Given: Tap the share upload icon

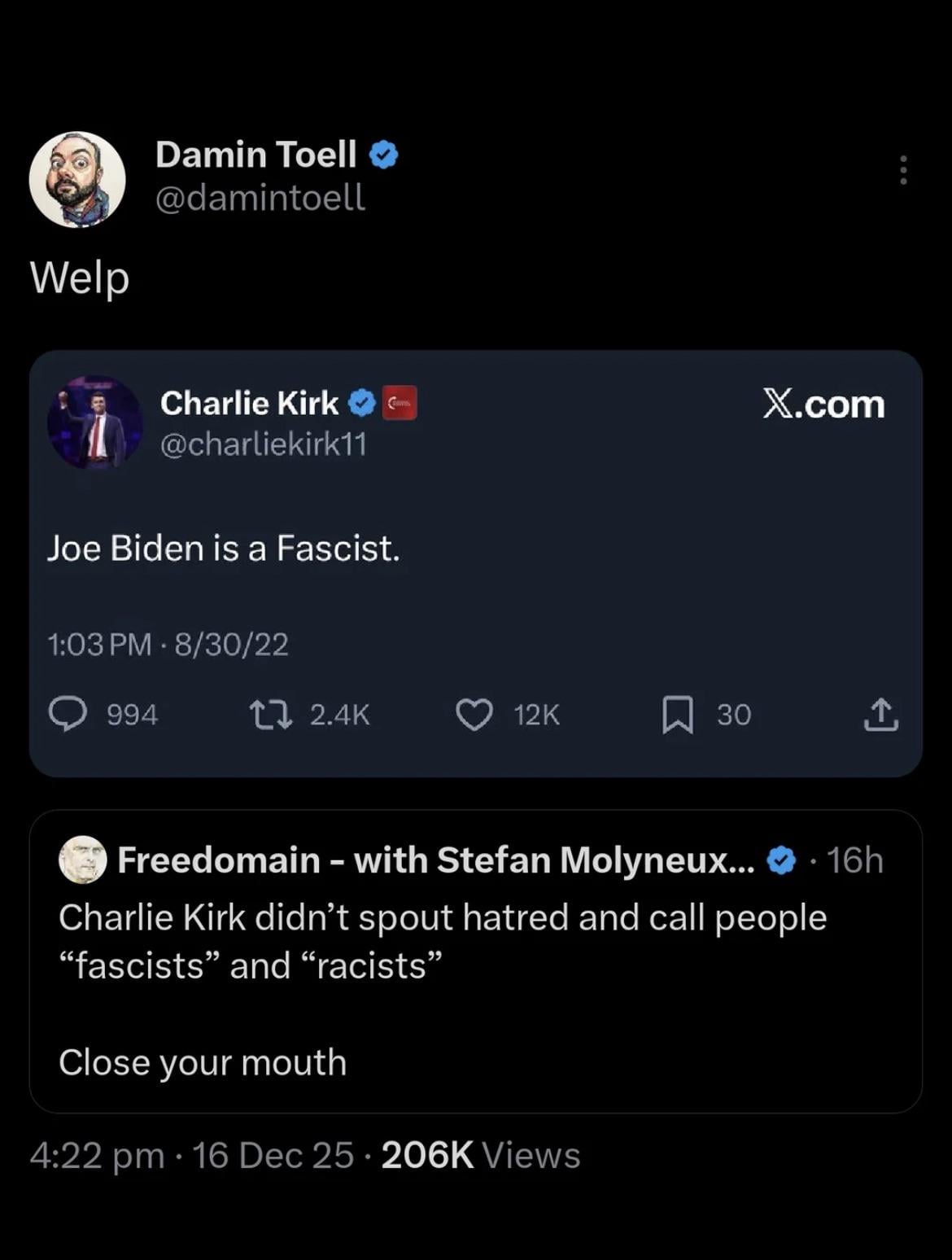Looking at the screenshot, I should [880, 715].
